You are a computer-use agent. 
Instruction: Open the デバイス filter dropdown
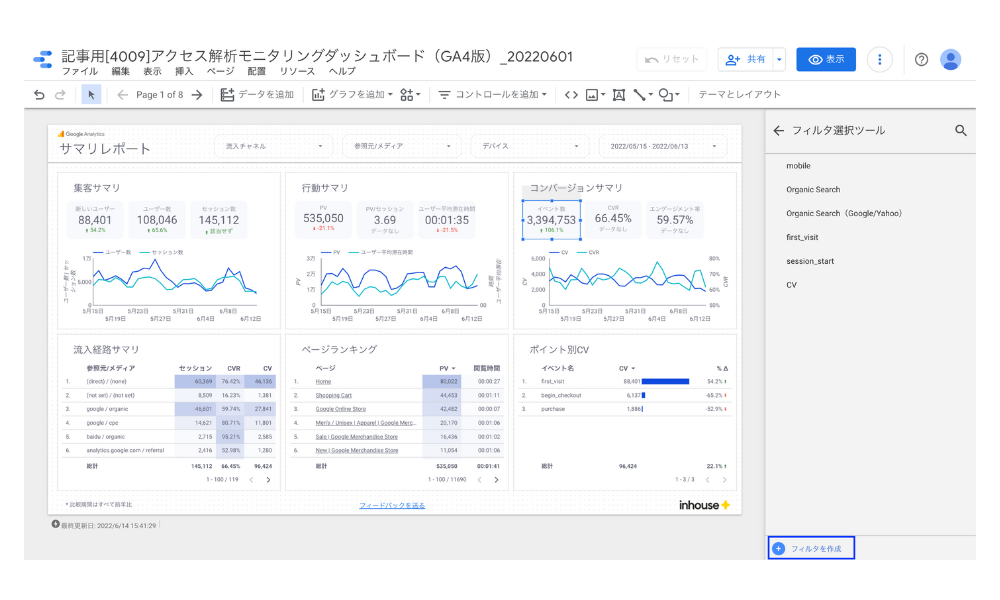click(x=529, y=146)
